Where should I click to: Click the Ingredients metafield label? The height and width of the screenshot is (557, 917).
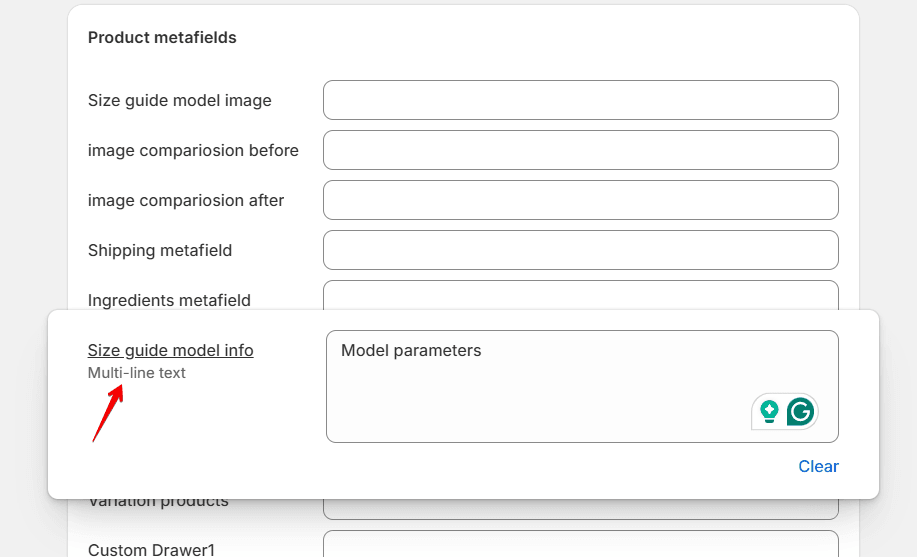(169, 300)
